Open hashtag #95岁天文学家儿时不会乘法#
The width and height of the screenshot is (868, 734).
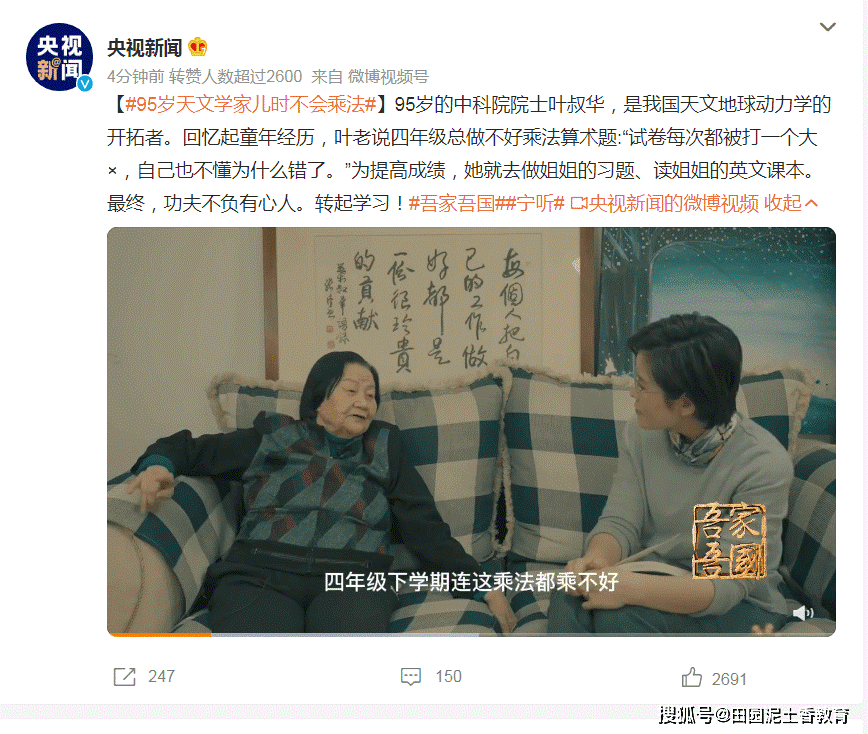tap(251, 104)
